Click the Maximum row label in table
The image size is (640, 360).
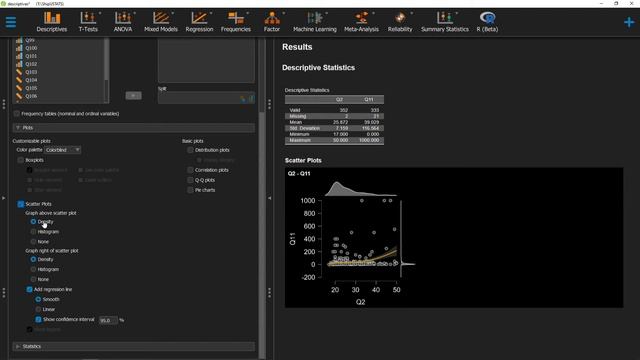pos(300,140)
